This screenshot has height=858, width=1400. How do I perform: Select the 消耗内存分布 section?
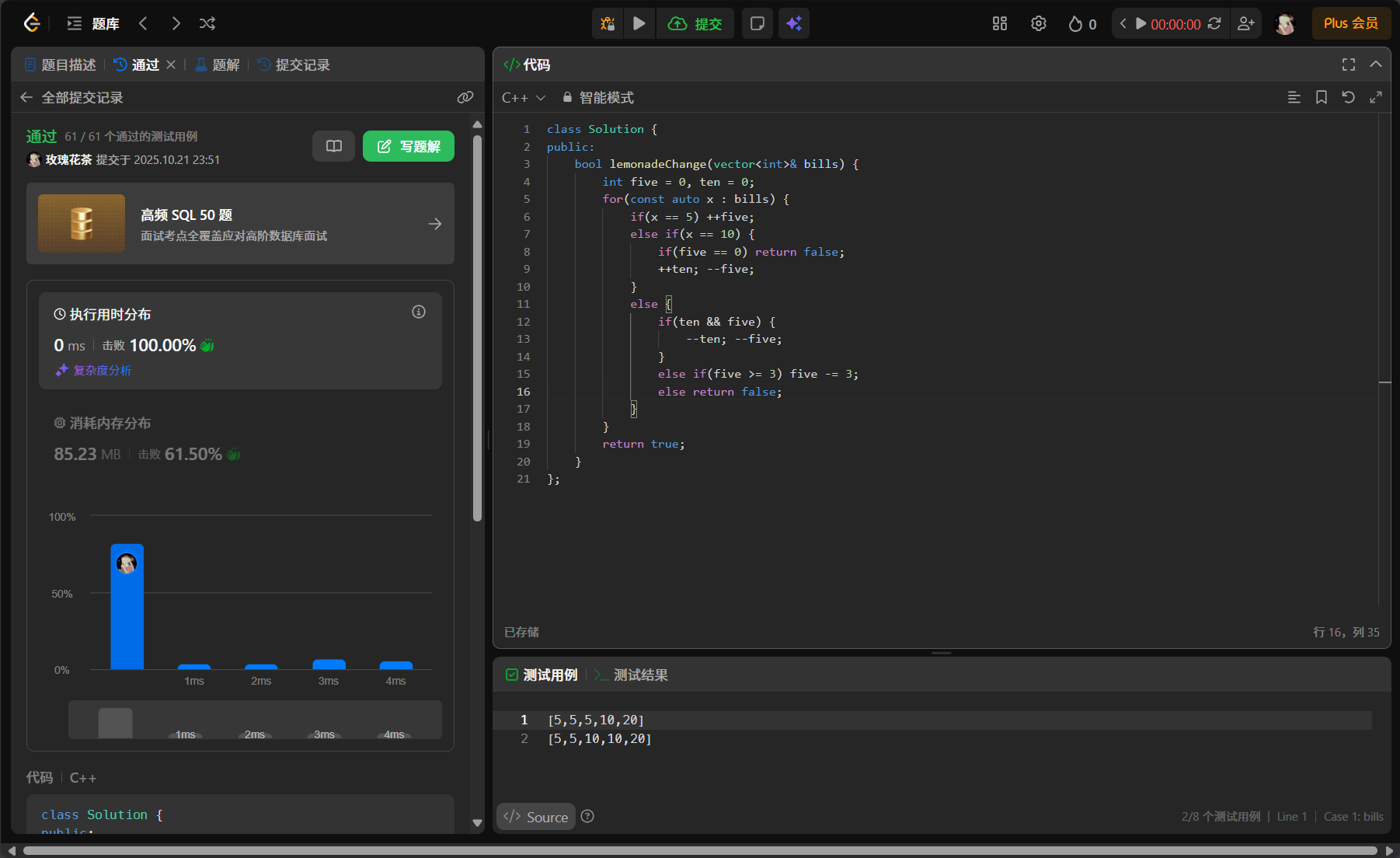point(240,439)
